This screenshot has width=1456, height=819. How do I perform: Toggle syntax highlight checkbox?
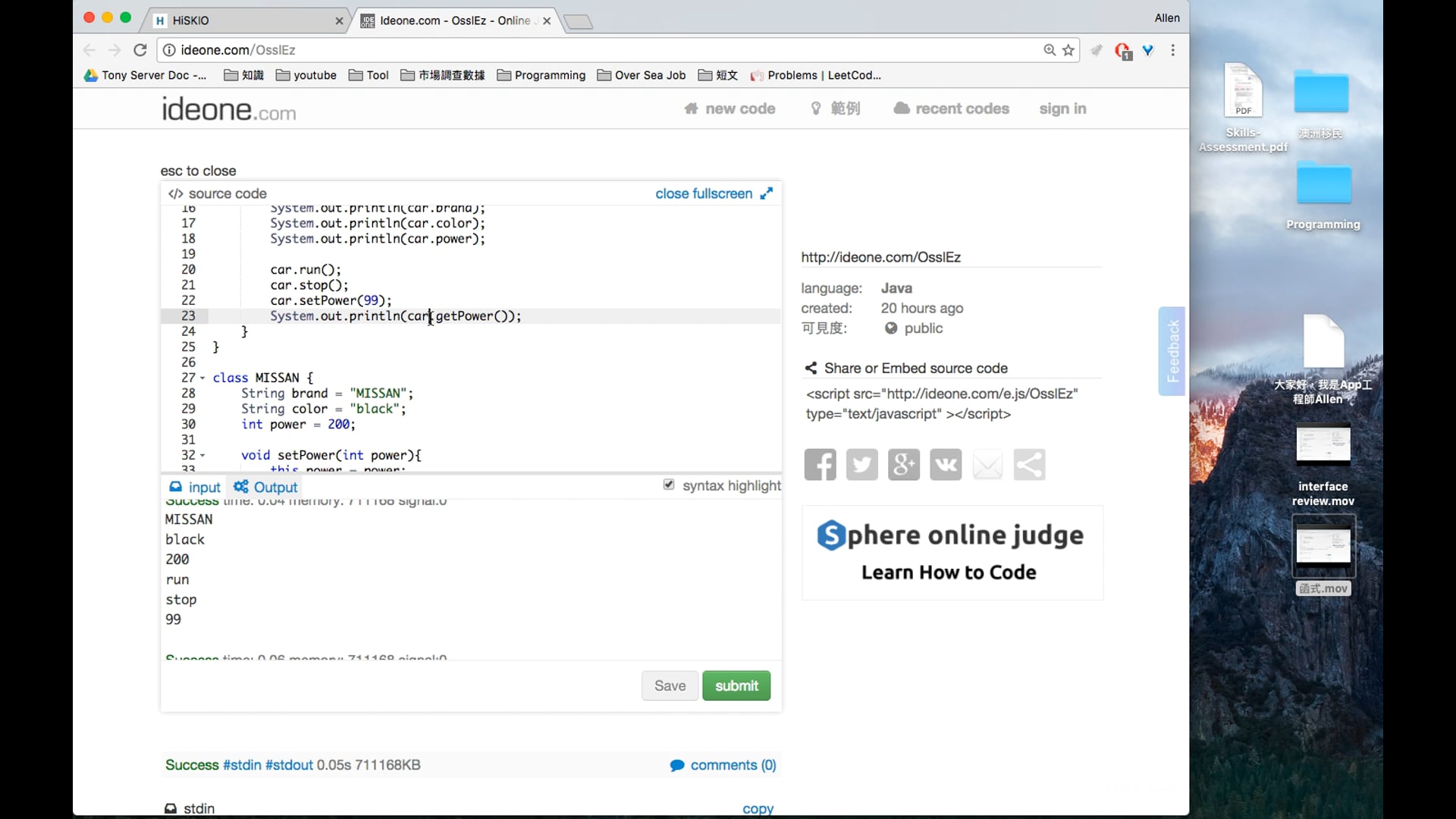click(x=669, y=485)
